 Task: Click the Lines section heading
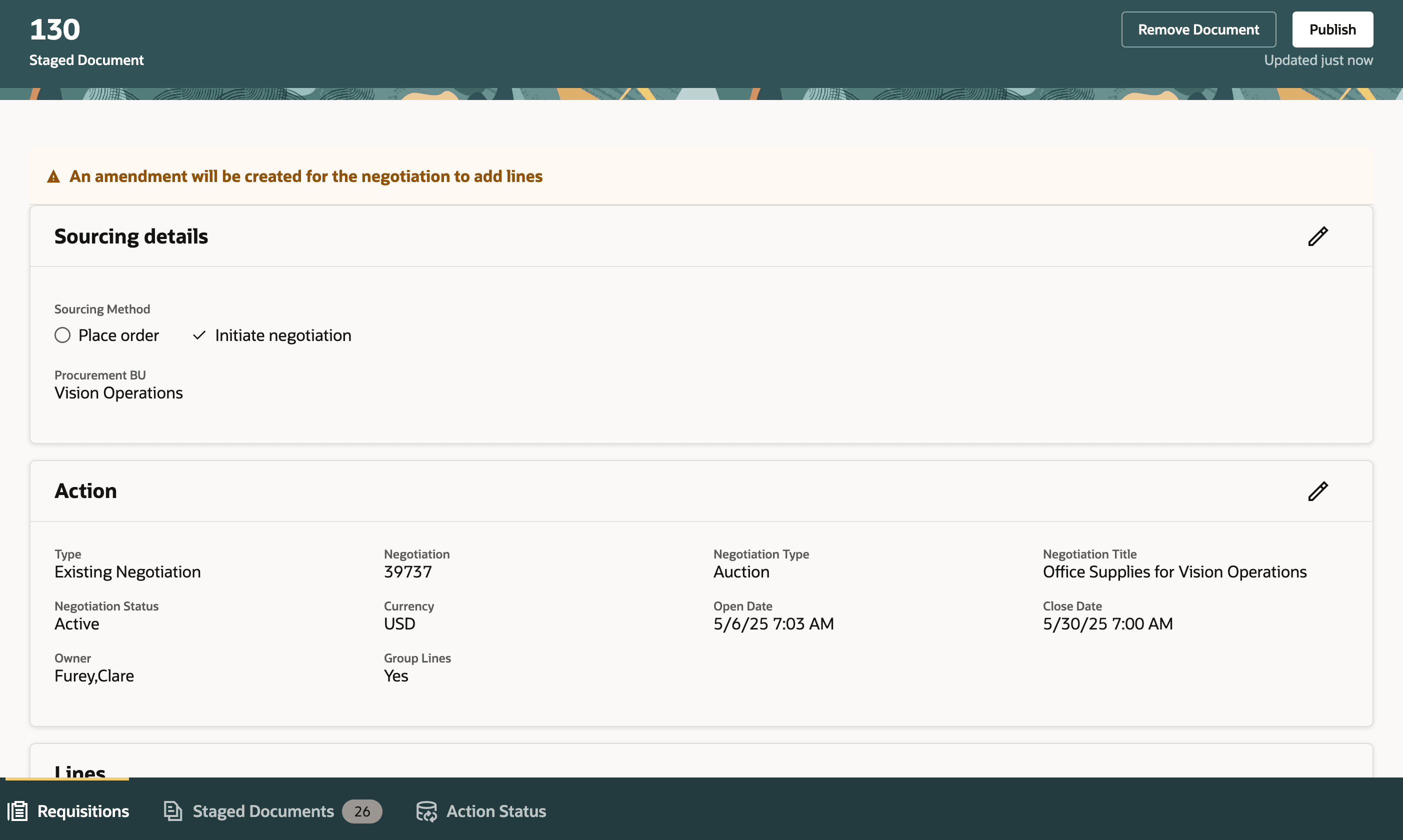point(80,770)
